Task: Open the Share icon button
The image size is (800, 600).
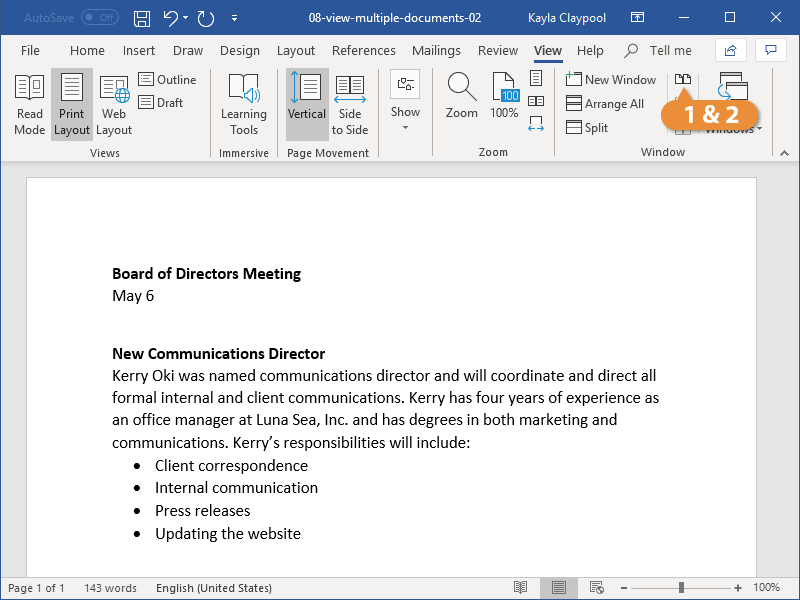Action: click(x=731, y=50)
